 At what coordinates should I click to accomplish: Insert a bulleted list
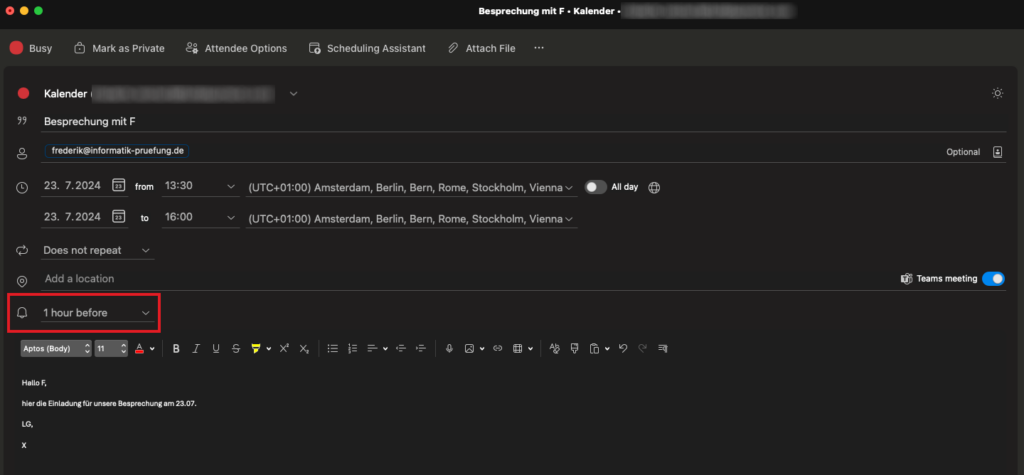click(333, 348)
